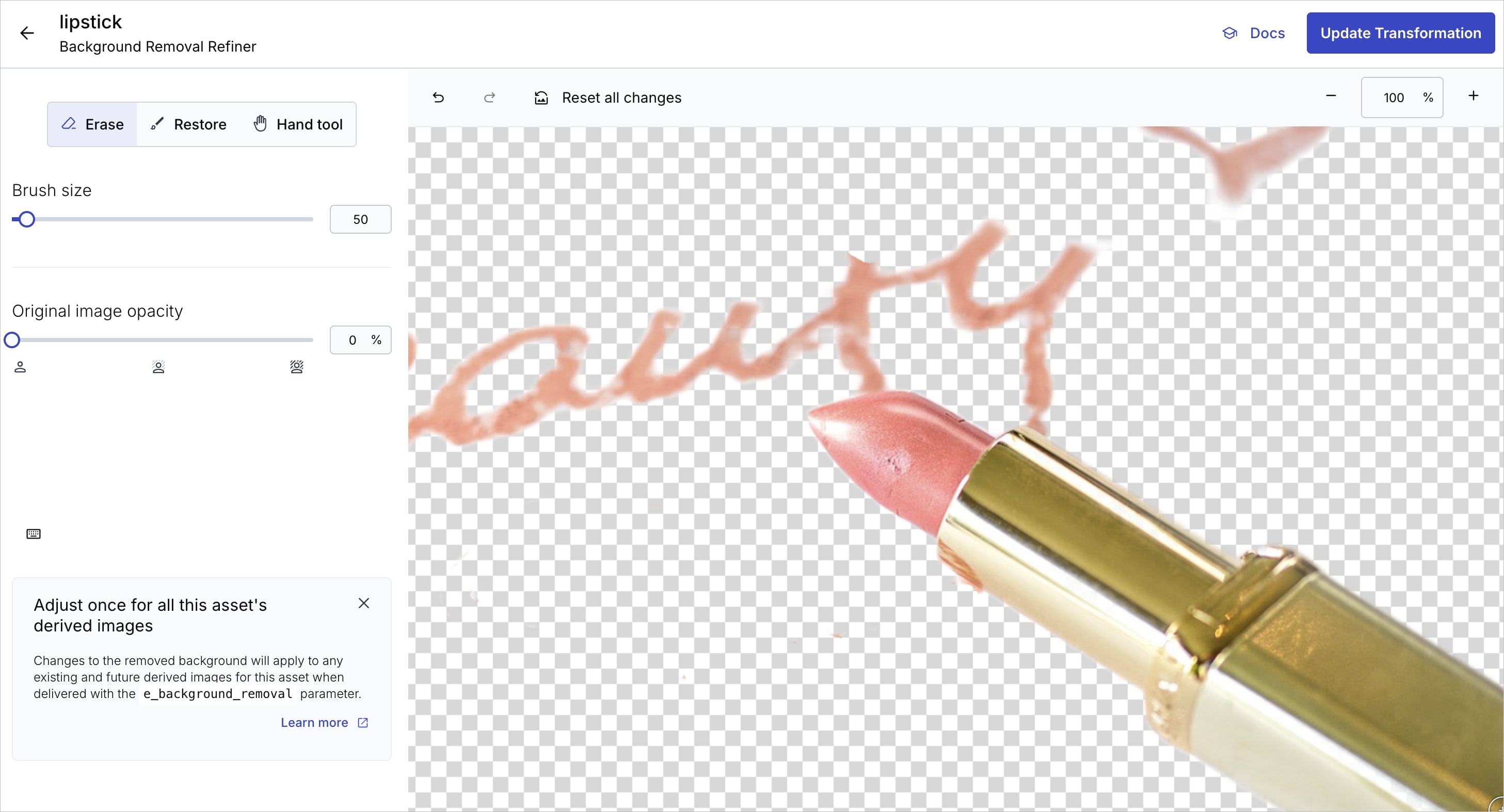Viewport: 1504px width, 812px height.
Task: Activate the Hand tool
Action: point(298,124)
